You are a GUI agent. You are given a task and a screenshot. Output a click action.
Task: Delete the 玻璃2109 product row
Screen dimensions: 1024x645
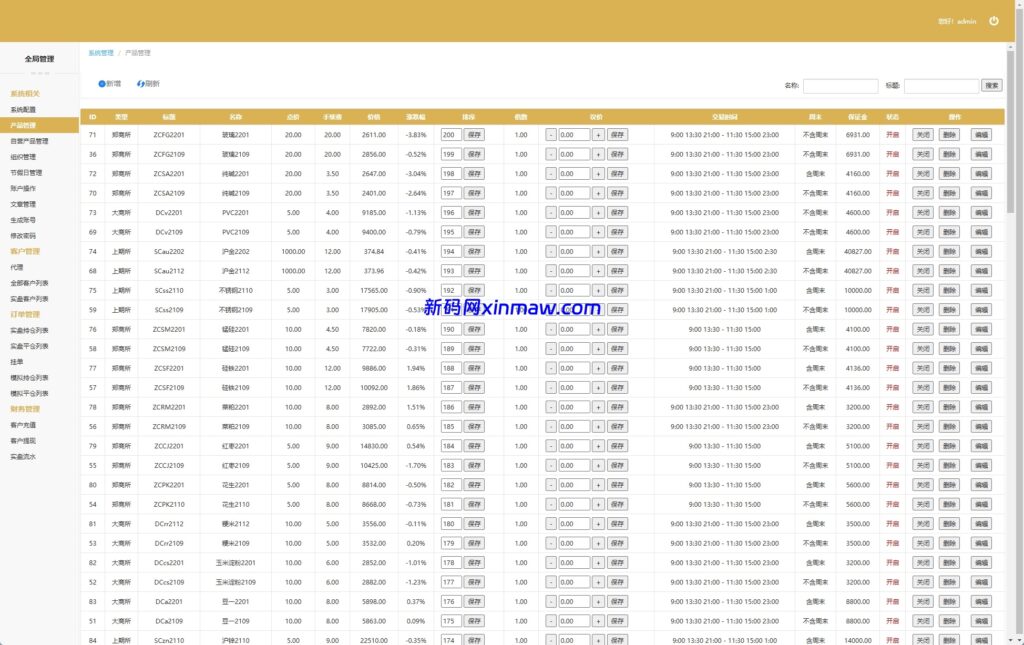949,155
